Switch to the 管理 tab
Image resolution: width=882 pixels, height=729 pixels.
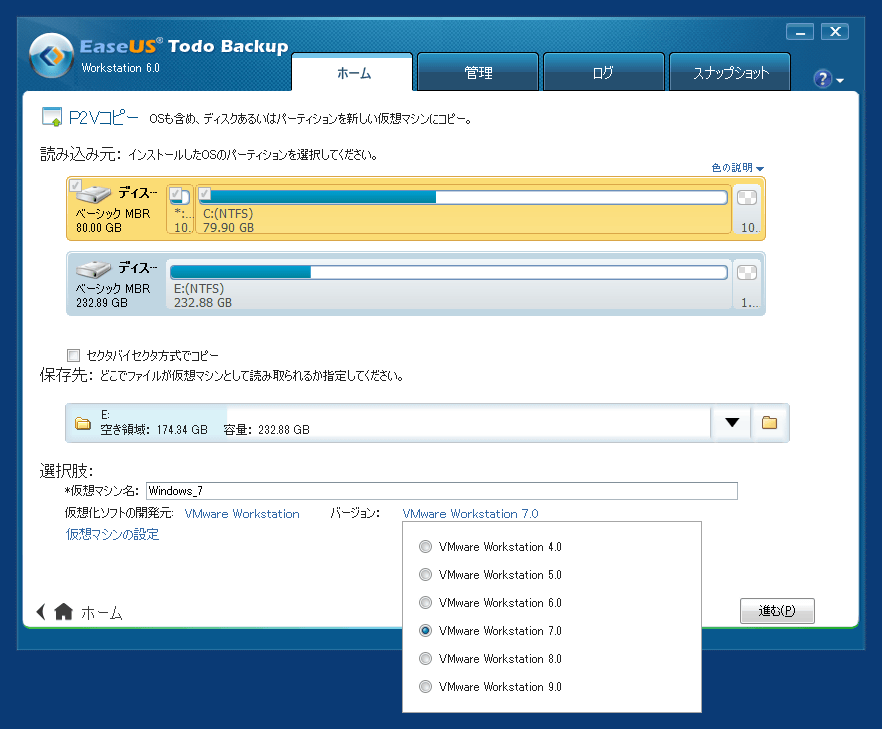(478, 72)
